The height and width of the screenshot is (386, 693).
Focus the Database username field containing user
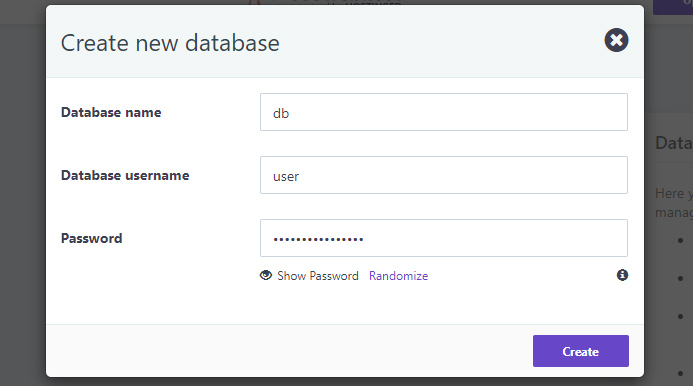444,175
